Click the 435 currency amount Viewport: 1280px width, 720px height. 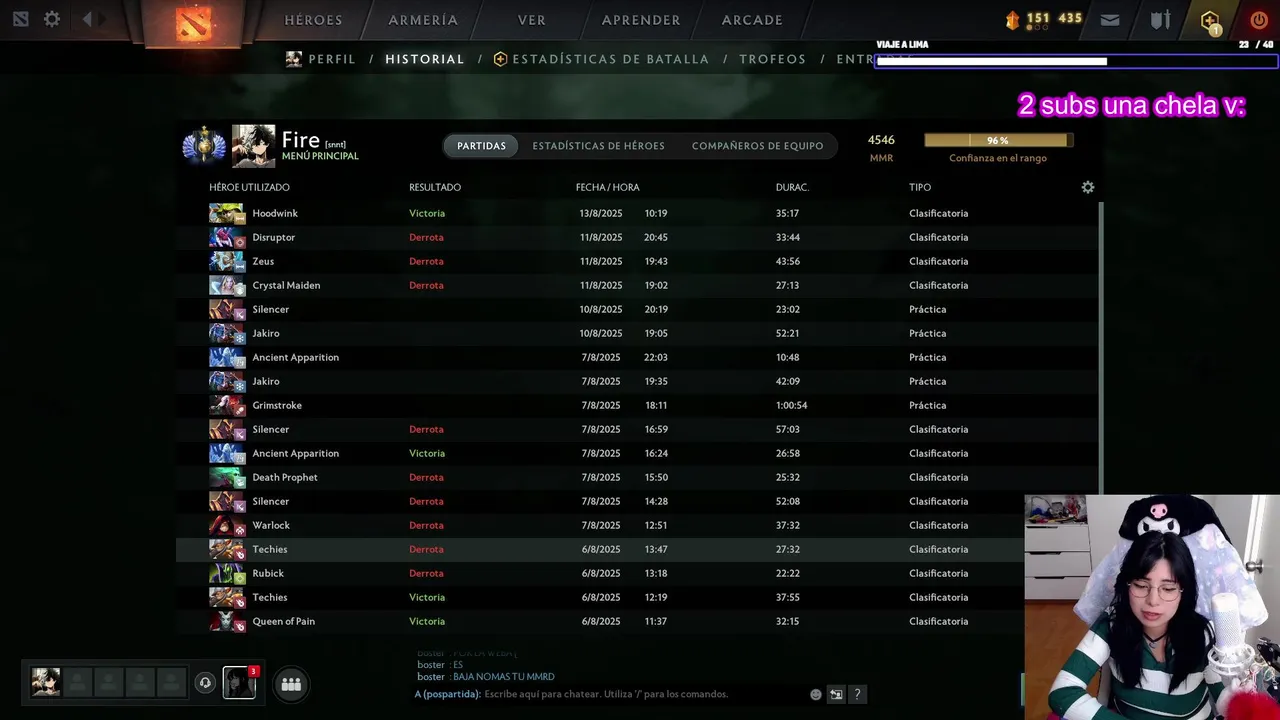click(1070, 18)
